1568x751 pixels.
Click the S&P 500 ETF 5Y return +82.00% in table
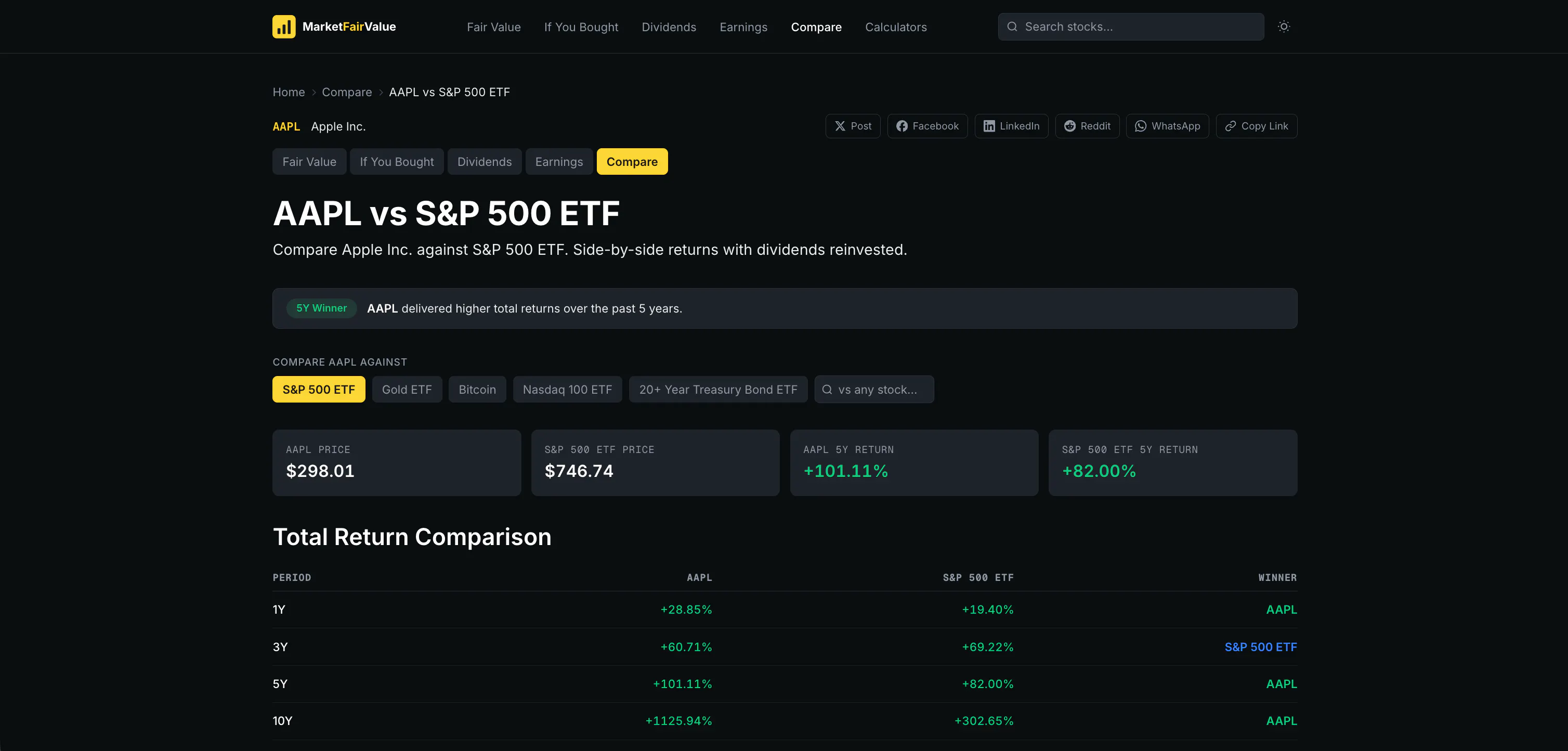click(x=987, y=684)
